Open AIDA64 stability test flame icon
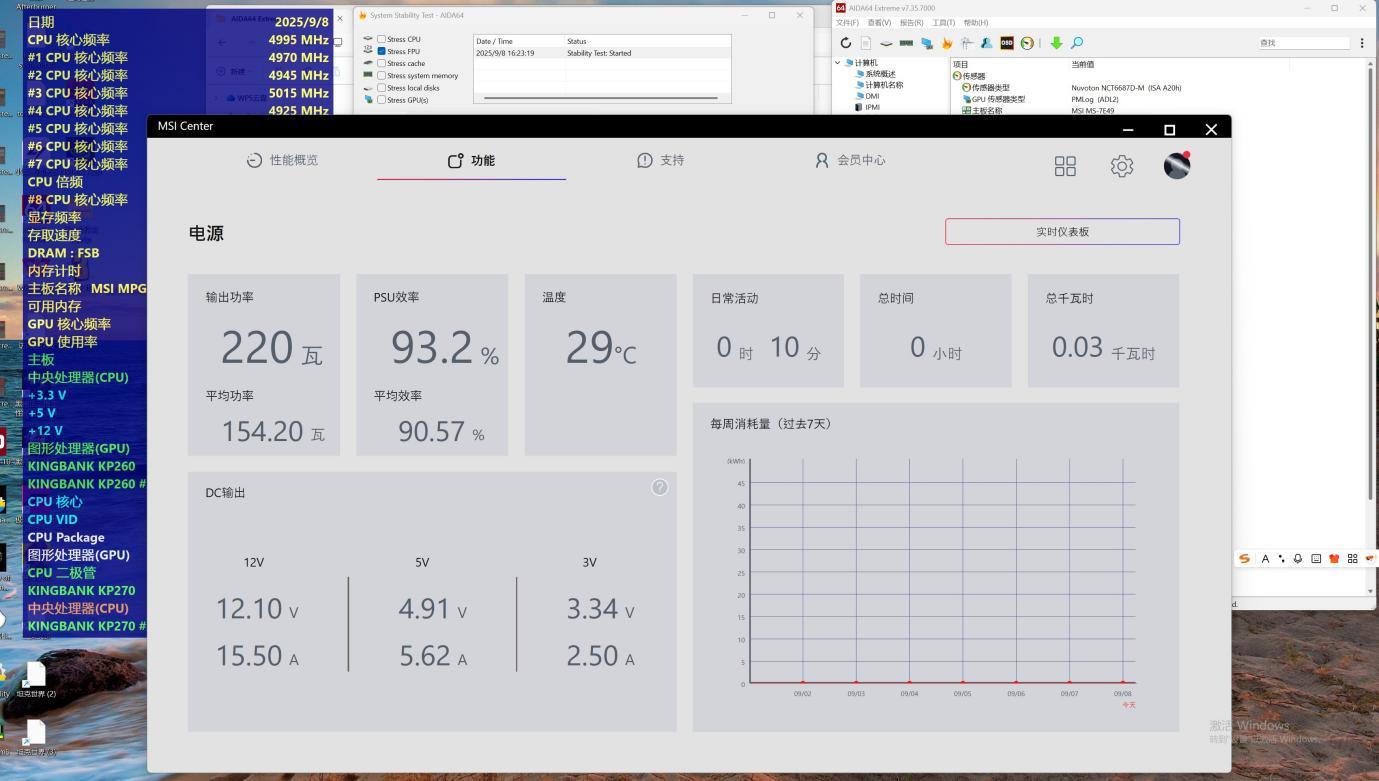The width and height of the screenshot is (1379, 781). point(947,43)
